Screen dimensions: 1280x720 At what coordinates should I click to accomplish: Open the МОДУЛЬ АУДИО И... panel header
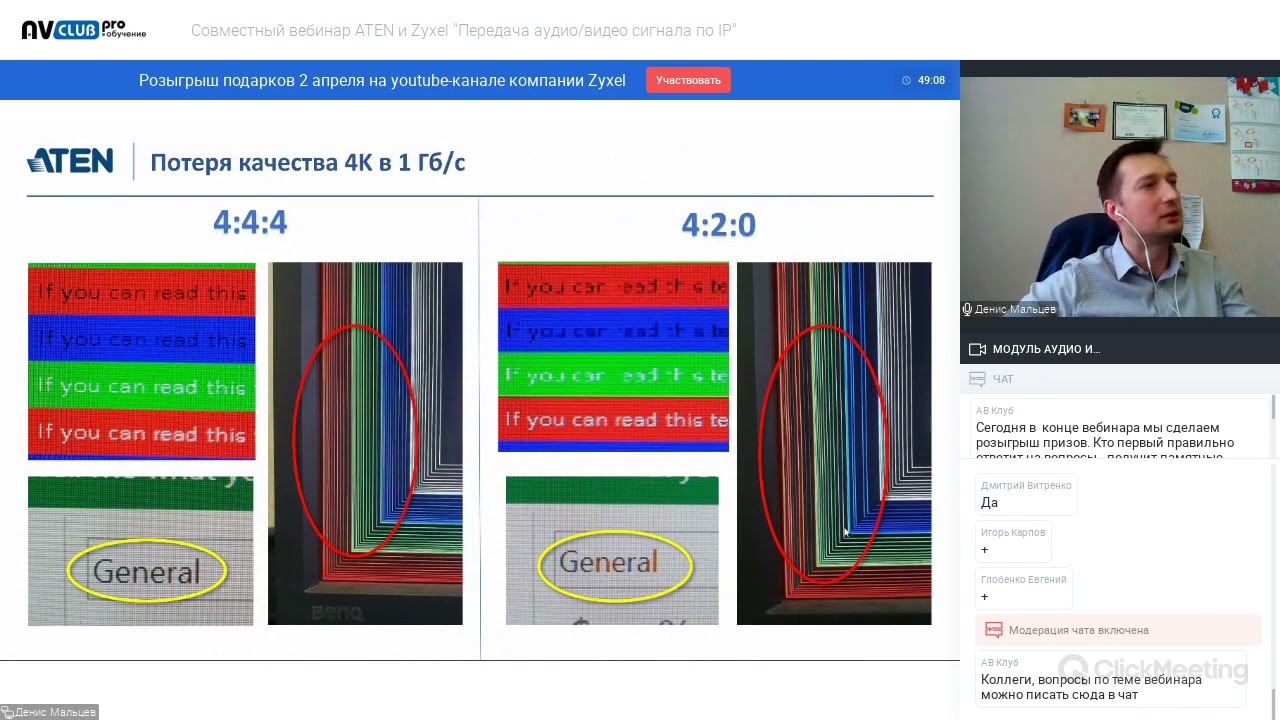tap(1120, 349)
